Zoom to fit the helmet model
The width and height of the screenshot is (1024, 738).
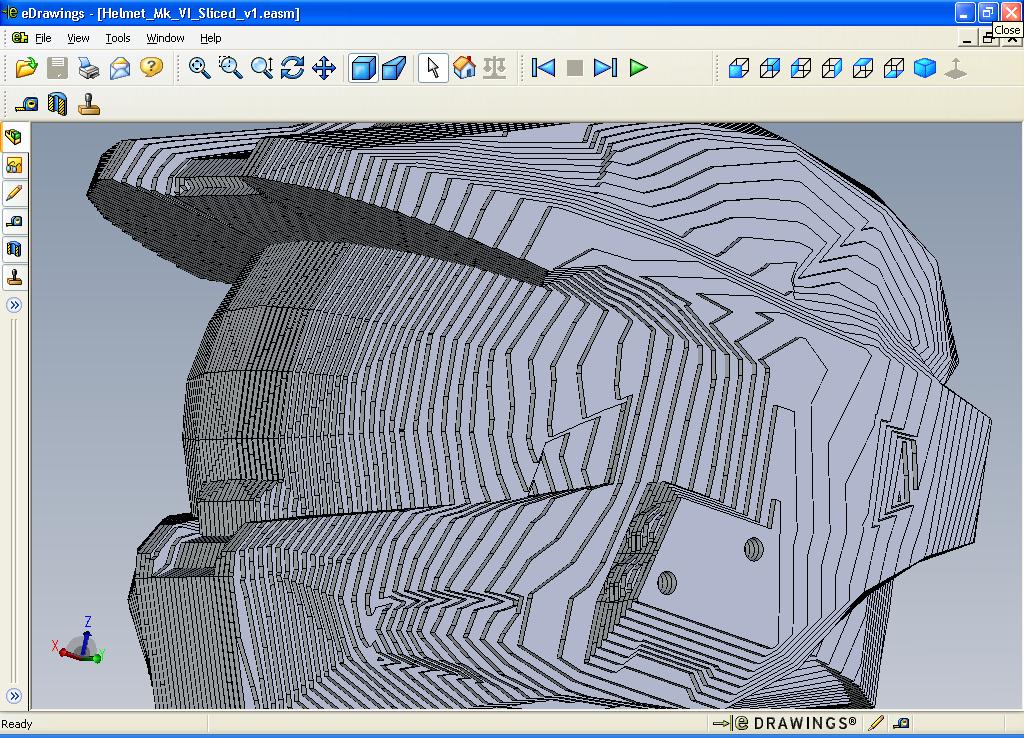click(x=199, y=68)
